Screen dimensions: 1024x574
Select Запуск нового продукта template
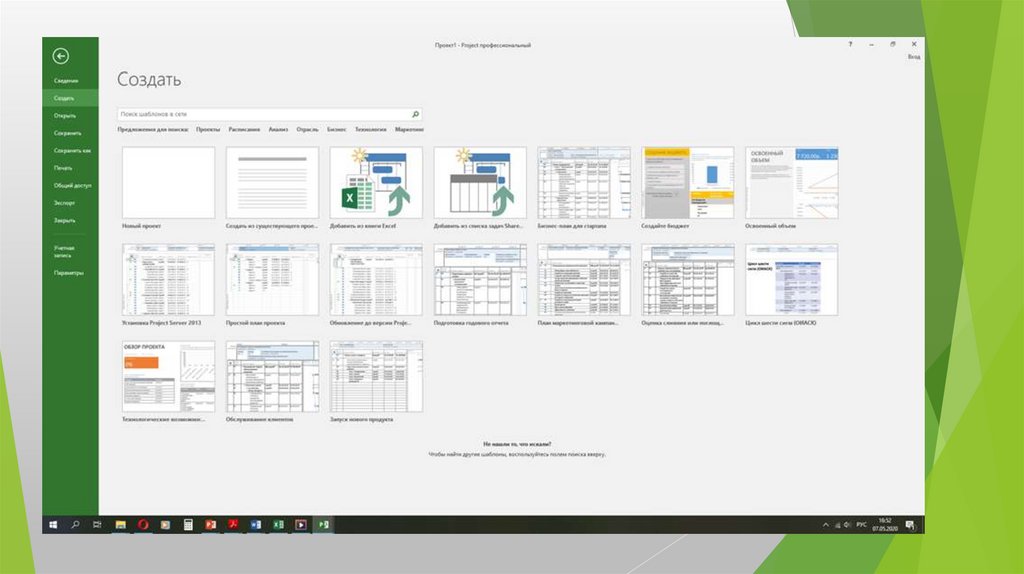[376, 381]
